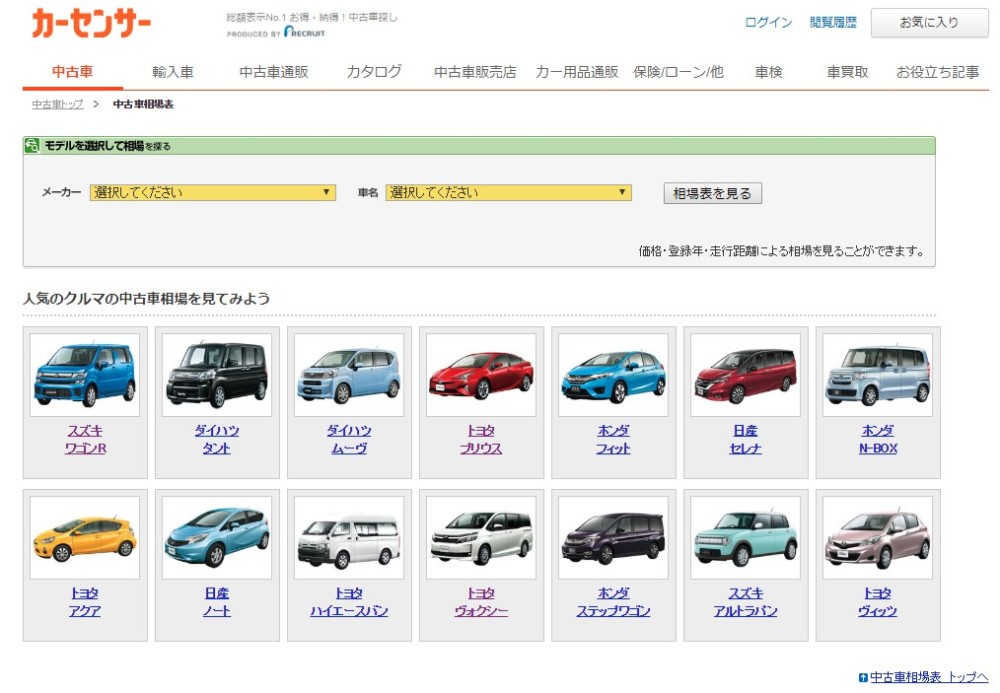The width and height of the screenshot is (1000, 693).
Task: Select the 車検 tab
Action: pos(768,72)
